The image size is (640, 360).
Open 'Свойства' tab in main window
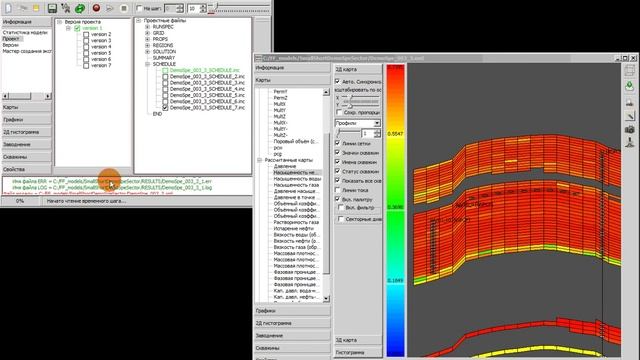pos(27,169)
